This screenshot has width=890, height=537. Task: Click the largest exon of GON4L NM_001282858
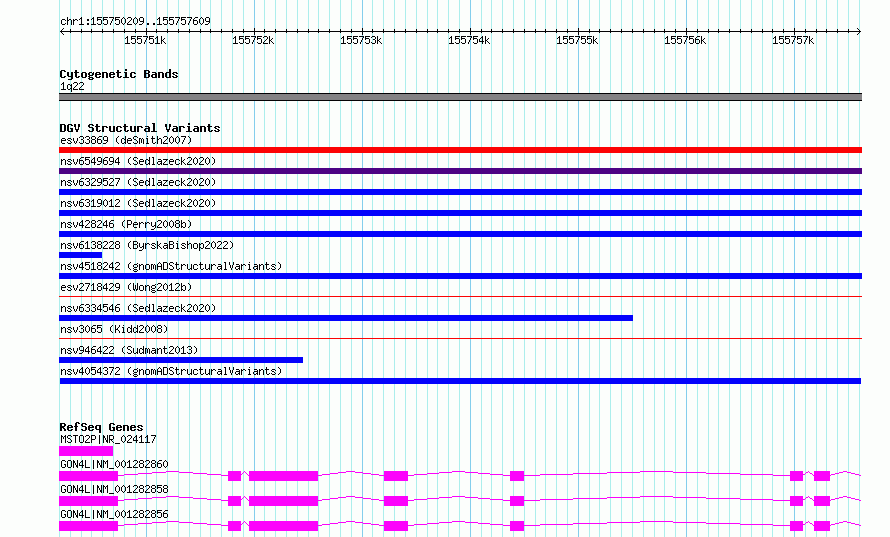tap(283, 501)
